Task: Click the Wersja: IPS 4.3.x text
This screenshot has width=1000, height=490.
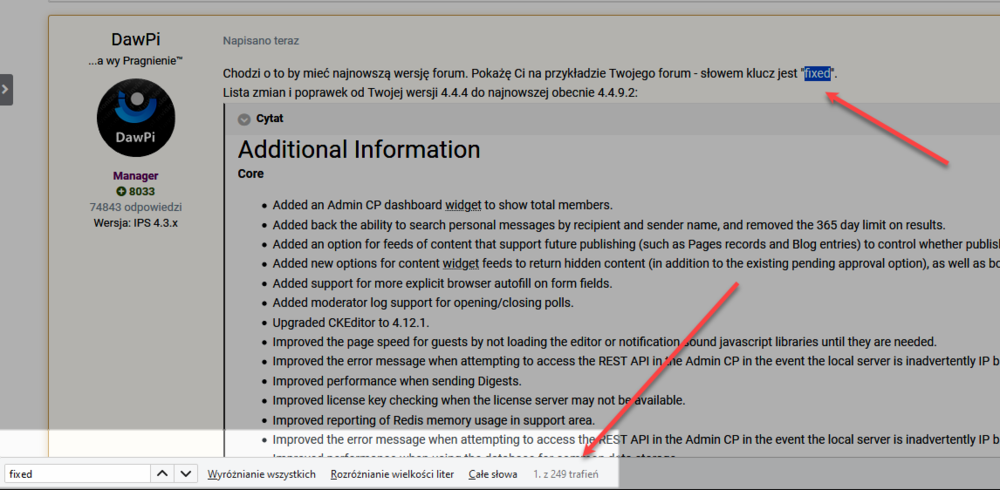Action: pos(136,222)
